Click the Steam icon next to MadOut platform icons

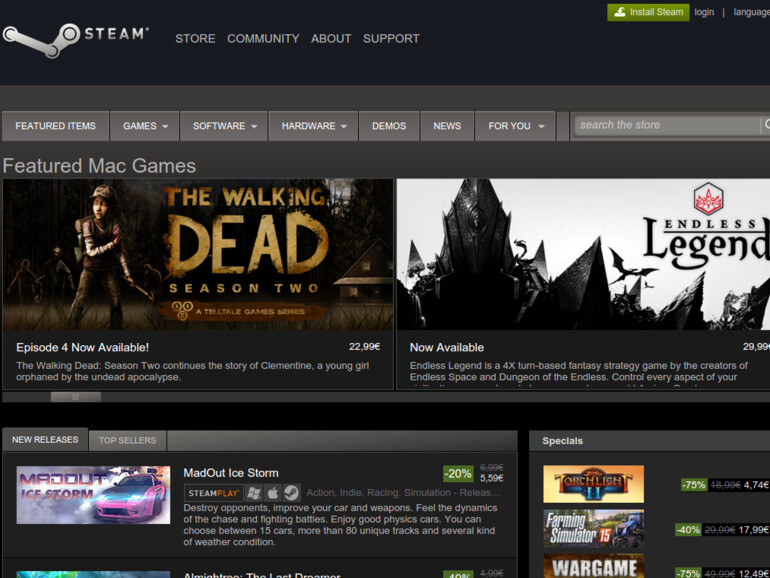click(292, 493)
